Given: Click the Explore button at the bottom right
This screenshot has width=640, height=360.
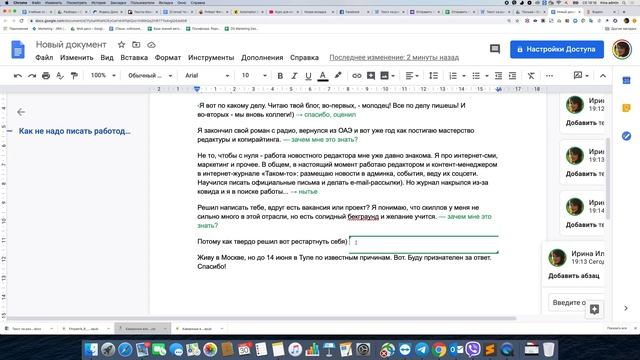Looking at the screenshot, I should pos(594,309).
